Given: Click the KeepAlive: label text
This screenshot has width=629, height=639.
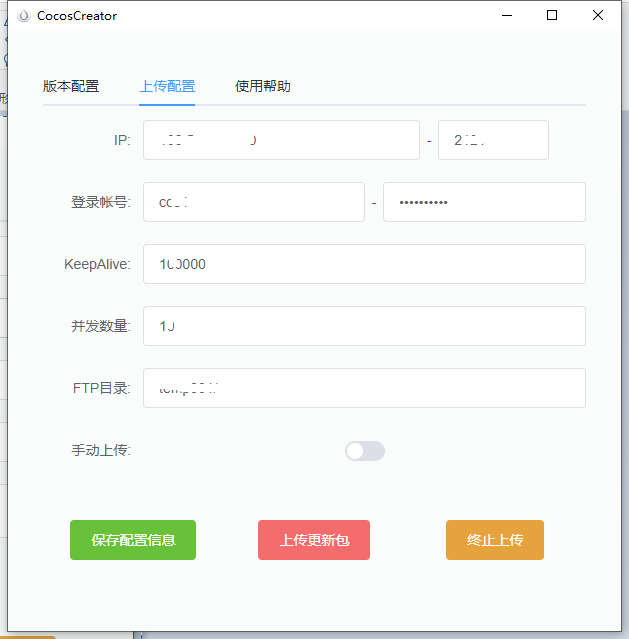Looking at the screenshot, I should (97, 264).
